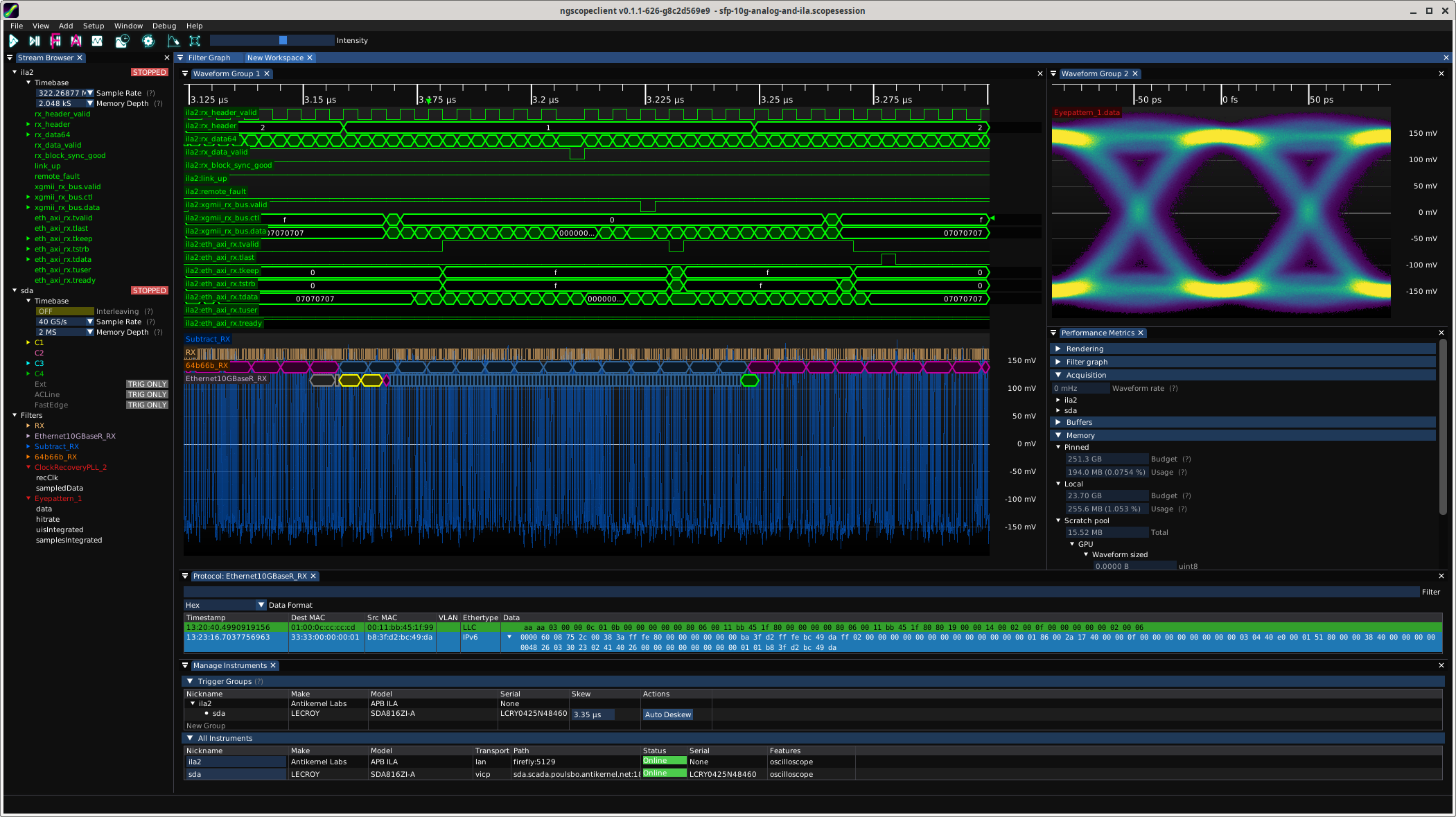Image resolution: width=1456 pixels, height=817 pixels.
Task: Click the fullscreen frame toolbar icon
Action: pos(195,41)
